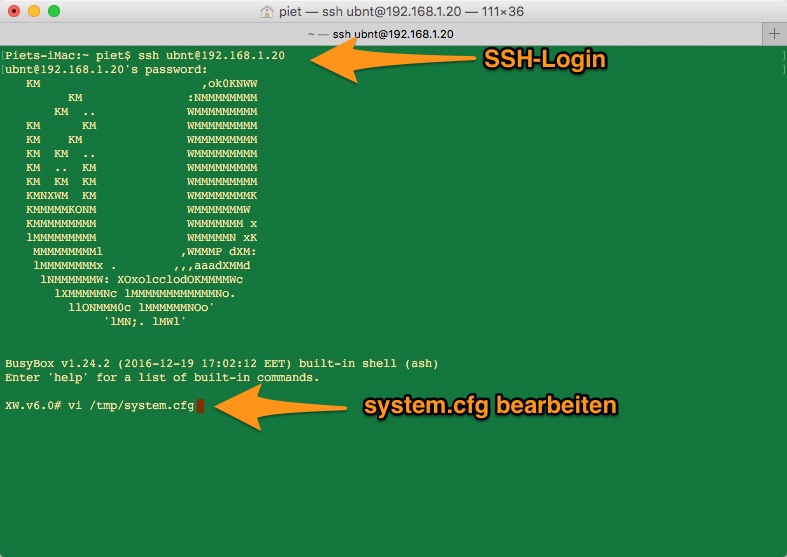Click the window title text 'piet — ssh ubnt@192.168.1.20'

click(370, 11)
